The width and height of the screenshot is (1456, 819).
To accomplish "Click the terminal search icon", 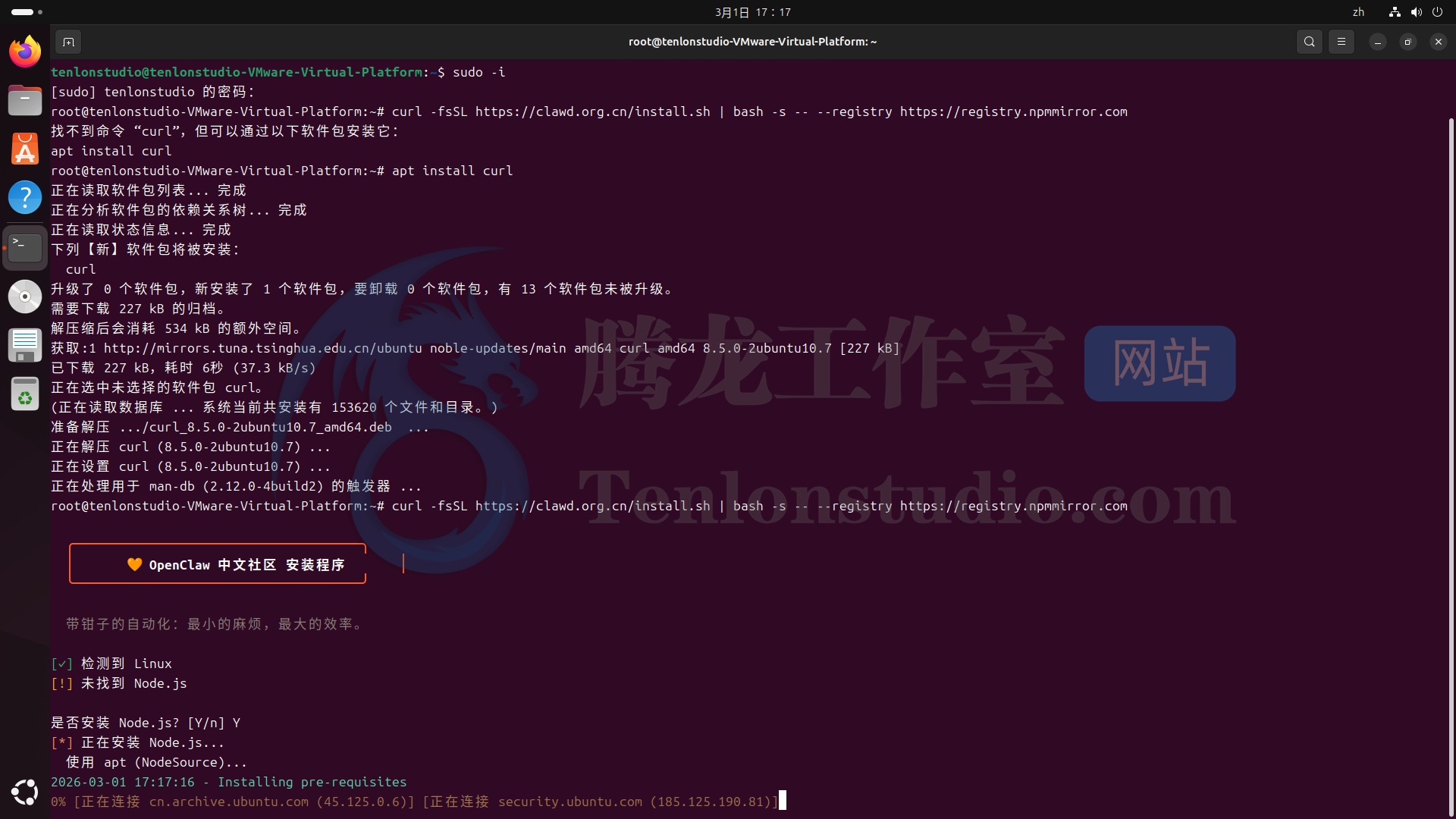I will 1309,42.
